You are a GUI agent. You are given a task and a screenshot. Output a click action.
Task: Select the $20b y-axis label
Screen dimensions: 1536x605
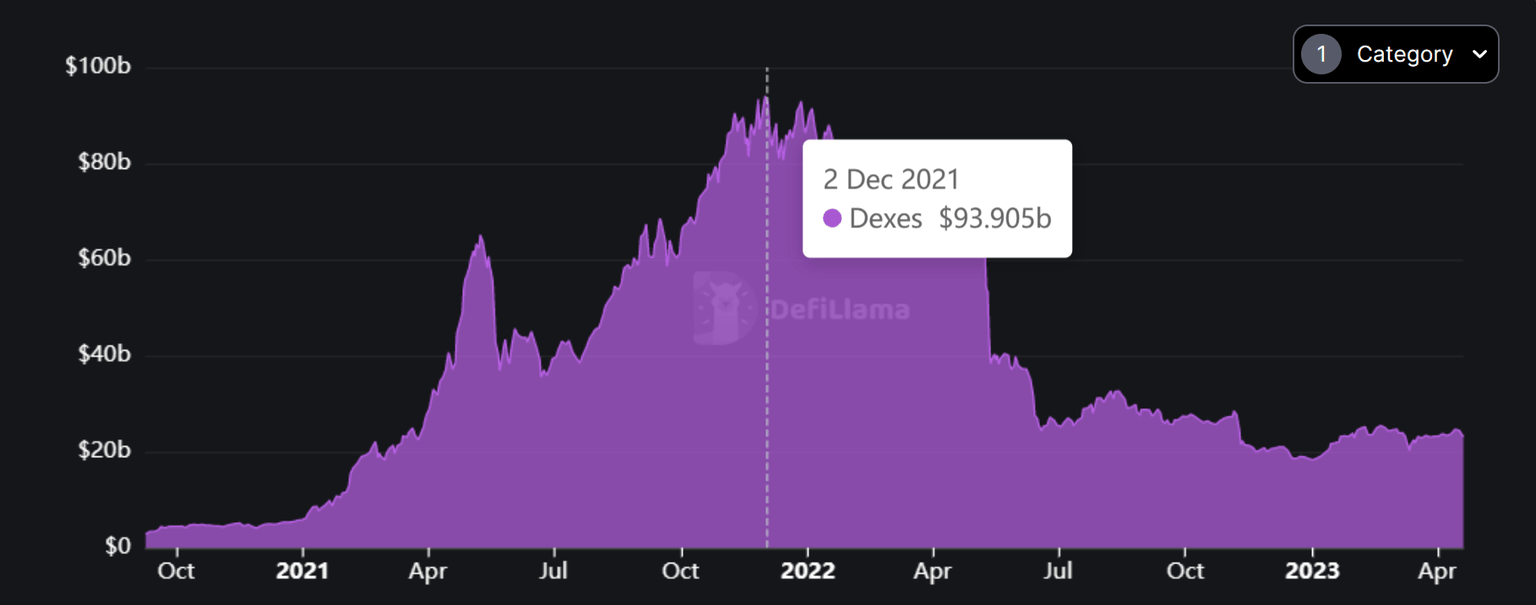coord(104,451)
